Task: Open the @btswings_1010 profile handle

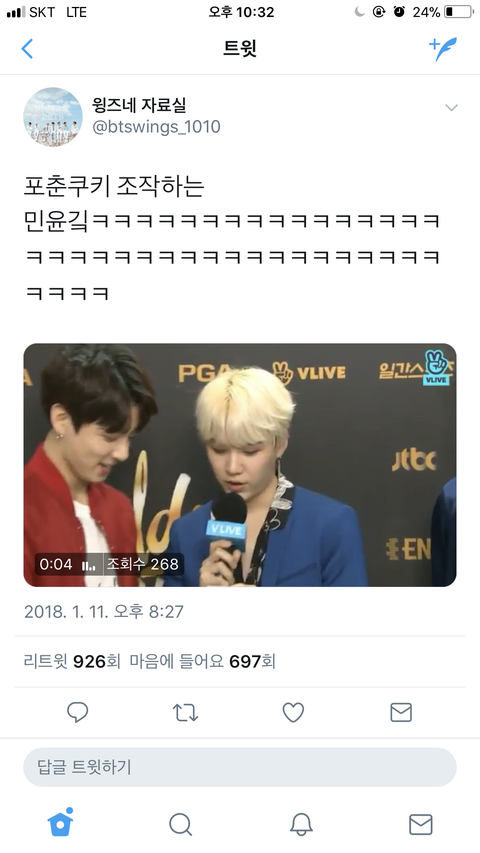Action: pyautogui.click(x=156, y=127)
